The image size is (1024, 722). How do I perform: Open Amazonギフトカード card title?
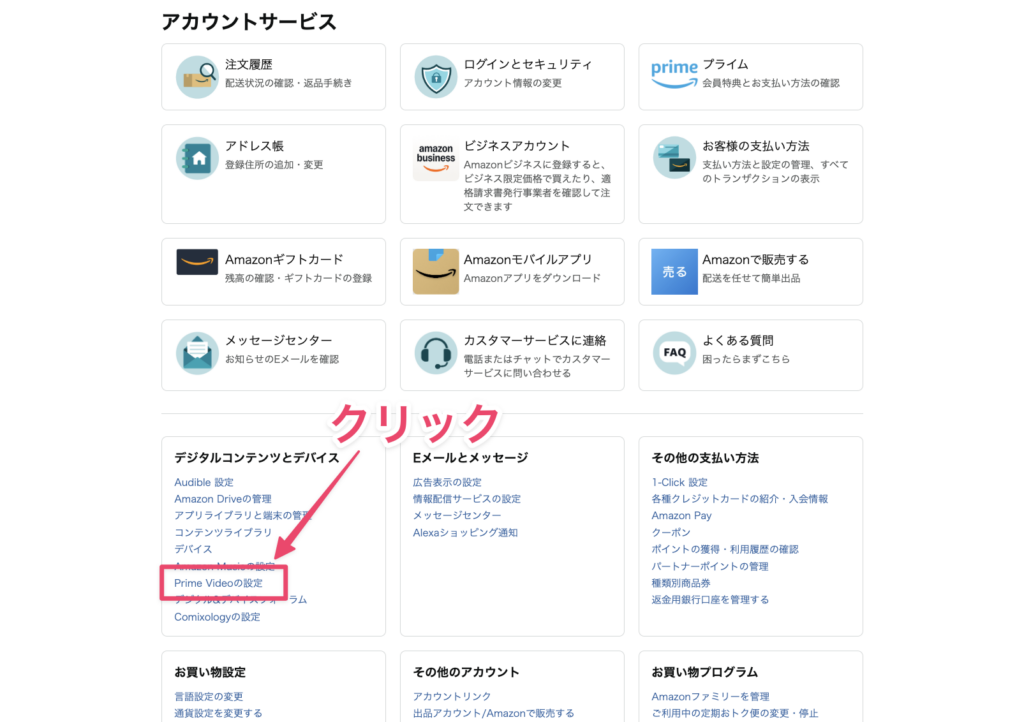point(284,260)
